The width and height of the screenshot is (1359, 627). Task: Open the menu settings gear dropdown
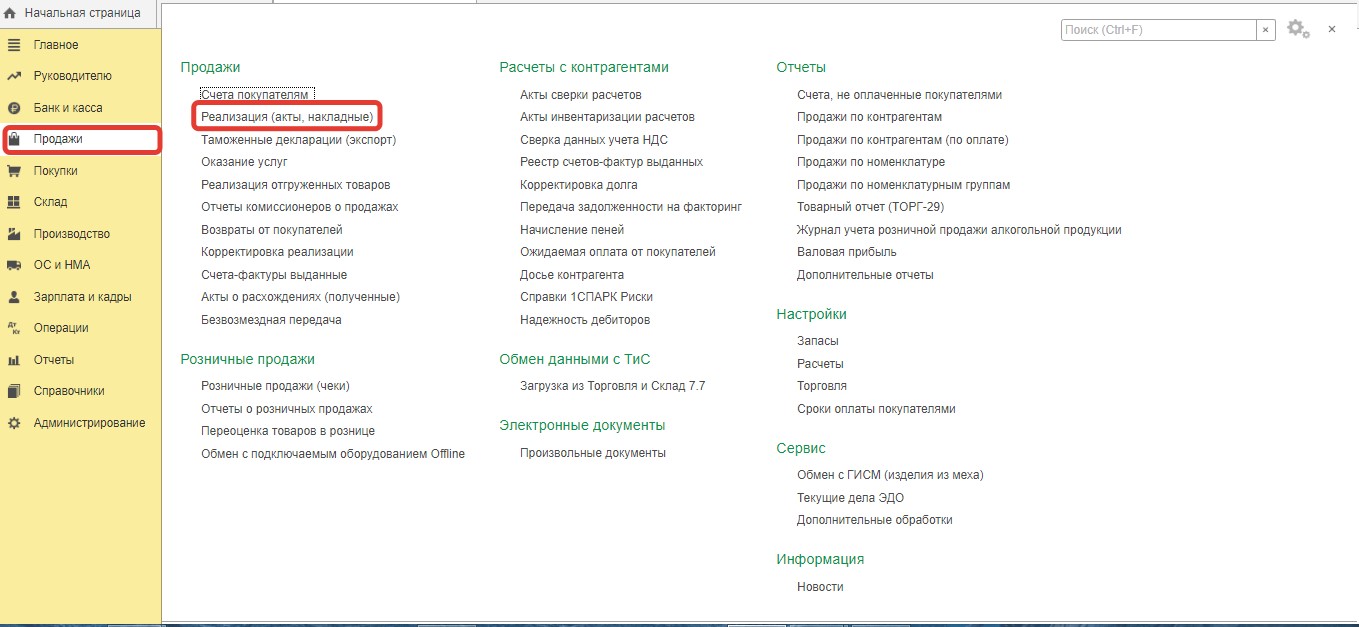(x=1298, y=30)
